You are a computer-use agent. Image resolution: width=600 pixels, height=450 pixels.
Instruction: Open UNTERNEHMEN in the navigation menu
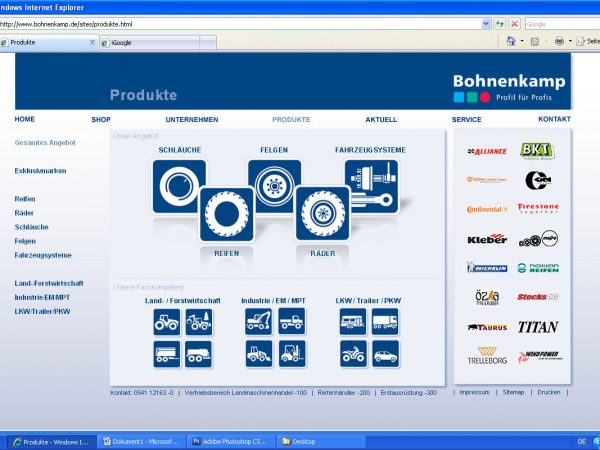[x=192, y=119]
